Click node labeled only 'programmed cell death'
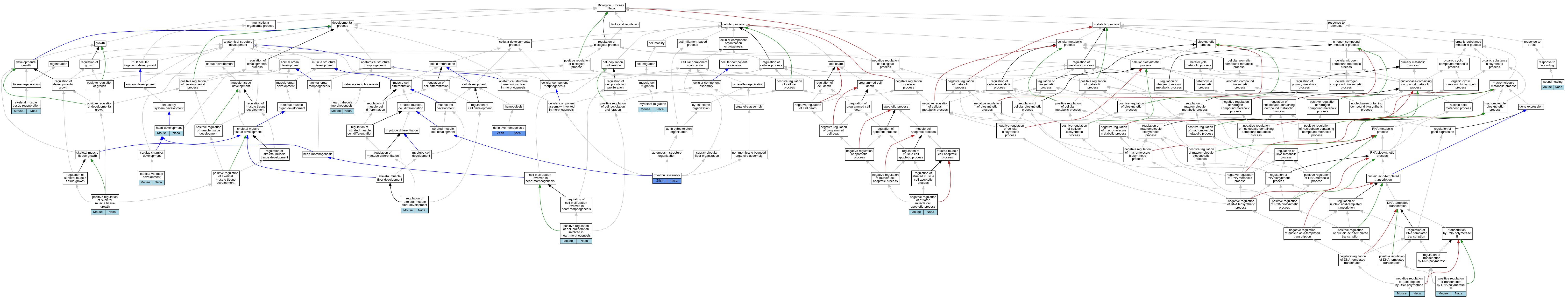The height and width of the screenshot is (299, 1568). (870, 84)
